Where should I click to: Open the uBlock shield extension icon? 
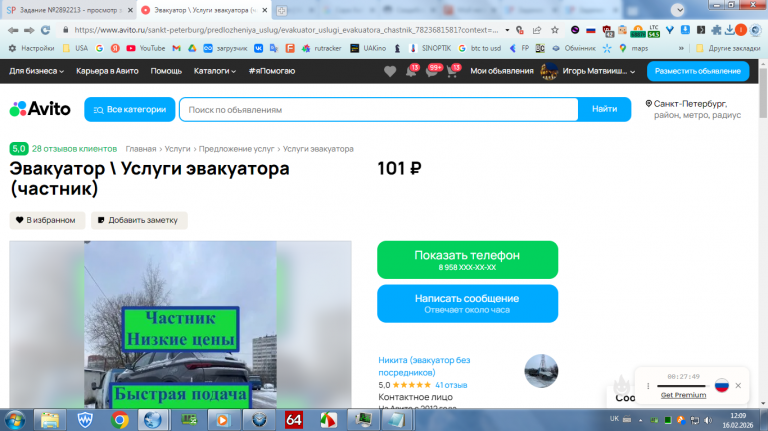[607, 31]
